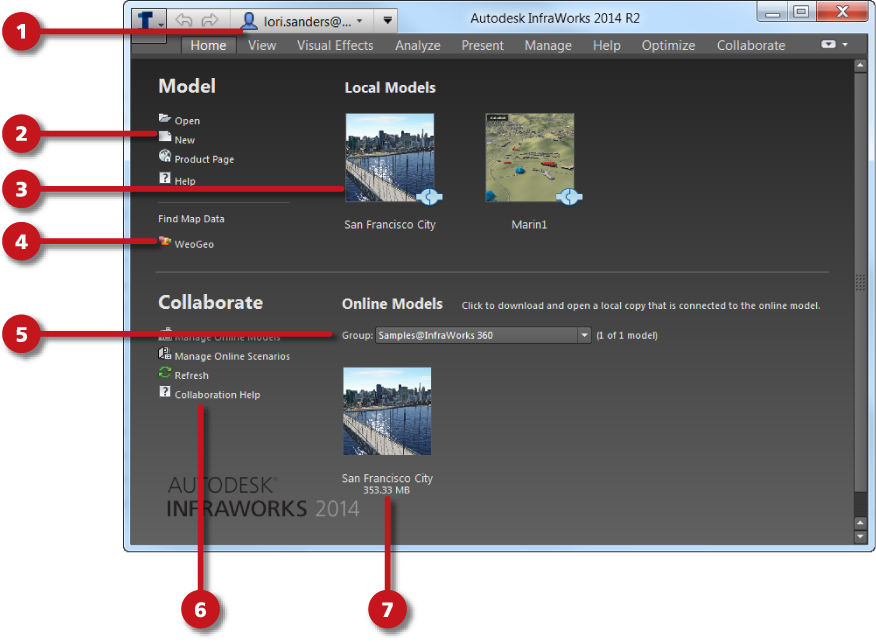The height and width of the screenshot is (642, 876).
Task: Switch to the Collaborate ribbon tab
Action: tap(751, 45)
